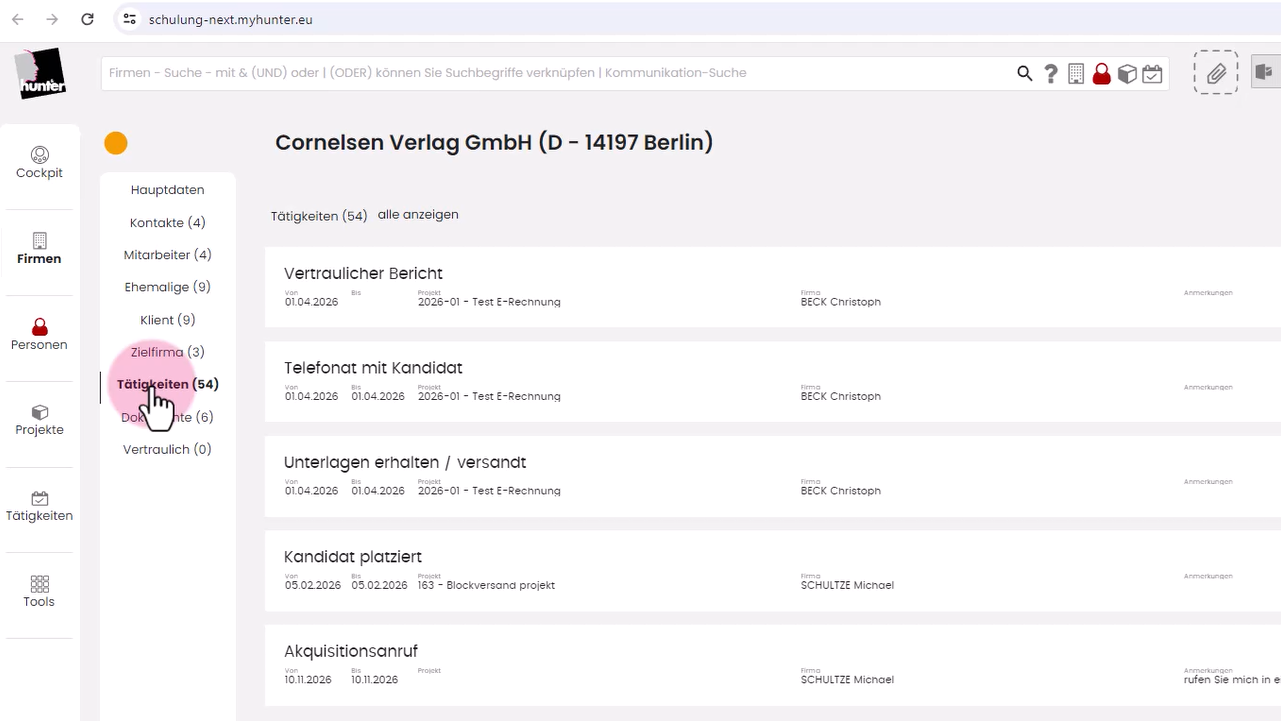The height and width of the screenshot is (721, 1281).
Task: Click the project cube icon in search bar
Action: tap(1127, 74)
